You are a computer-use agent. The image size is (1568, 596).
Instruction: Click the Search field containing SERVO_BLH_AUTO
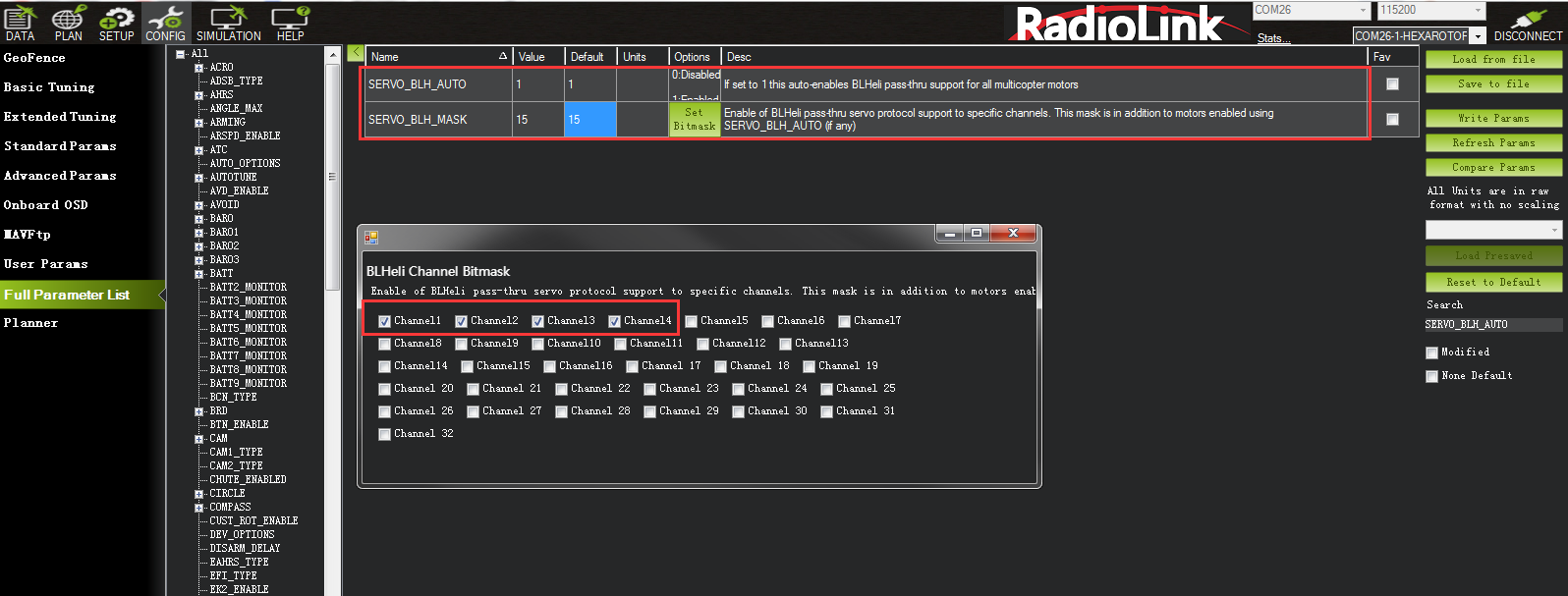pyautogui.click(x=1492, y=324)
